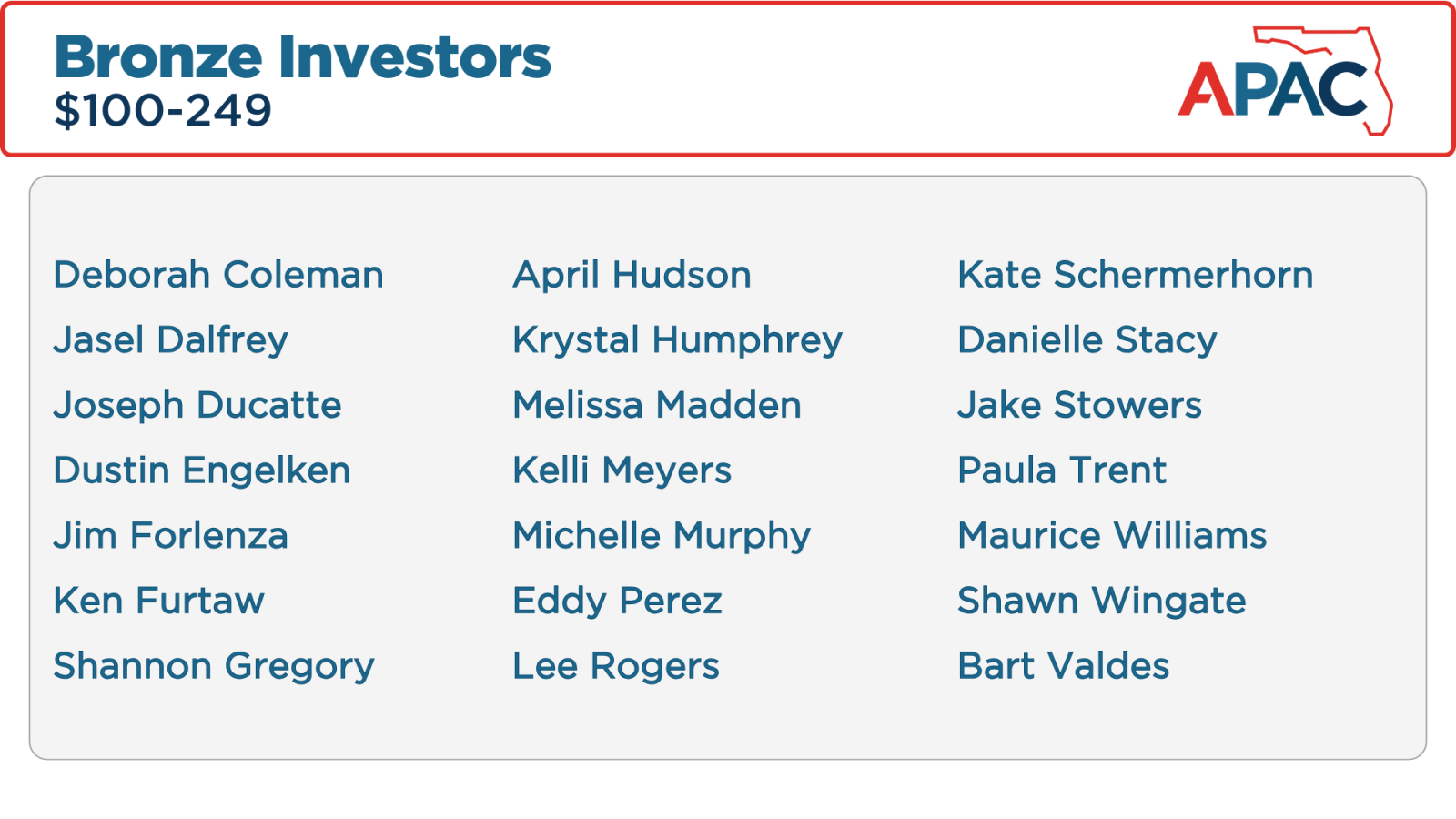The width and height of the screenshot is (1456, 819).
Task: Choose Bart Valdes from the list
Action: click(x=1064, y=666)
